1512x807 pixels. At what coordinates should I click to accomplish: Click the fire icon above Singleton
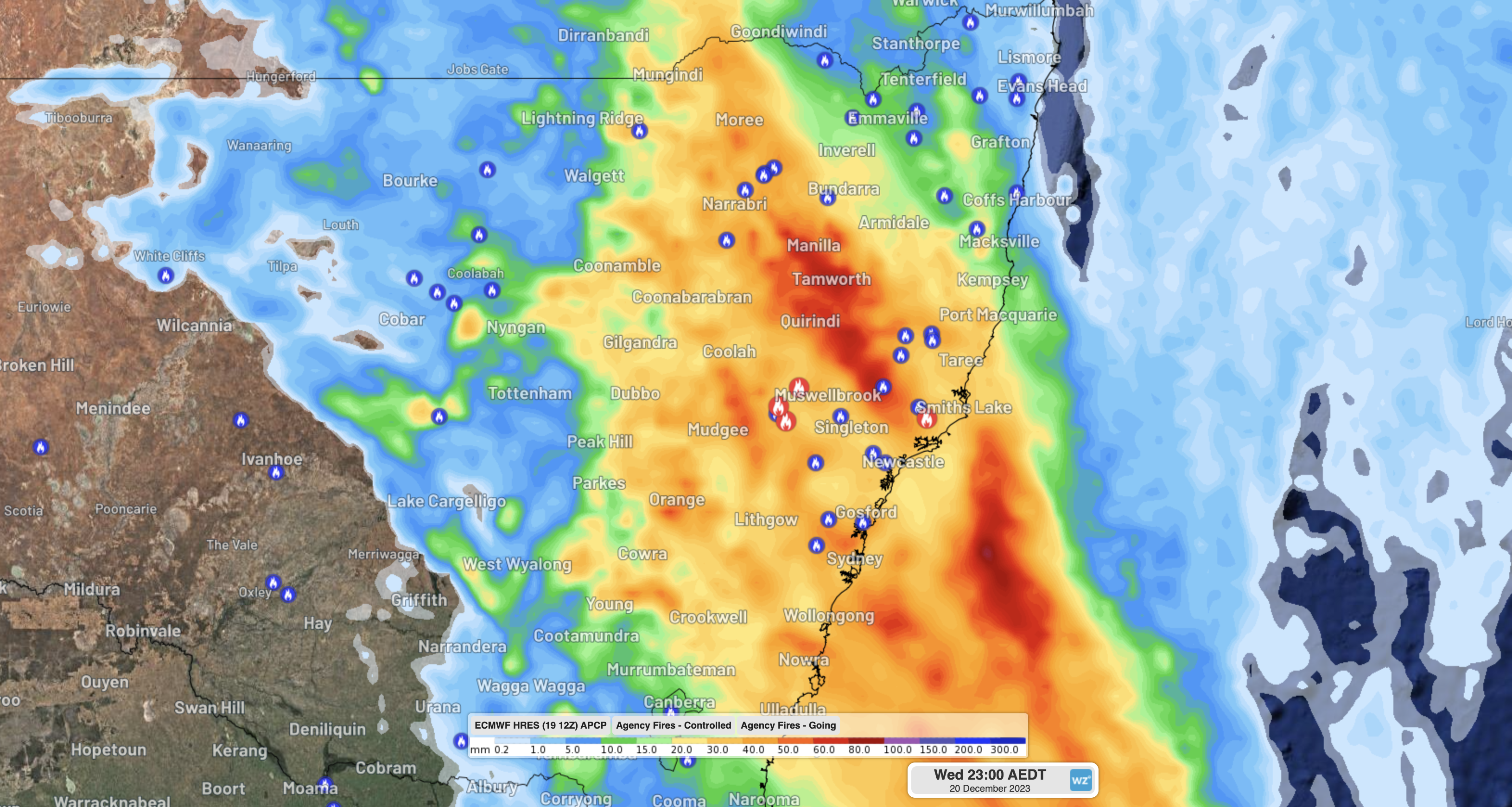coord(840,416)
